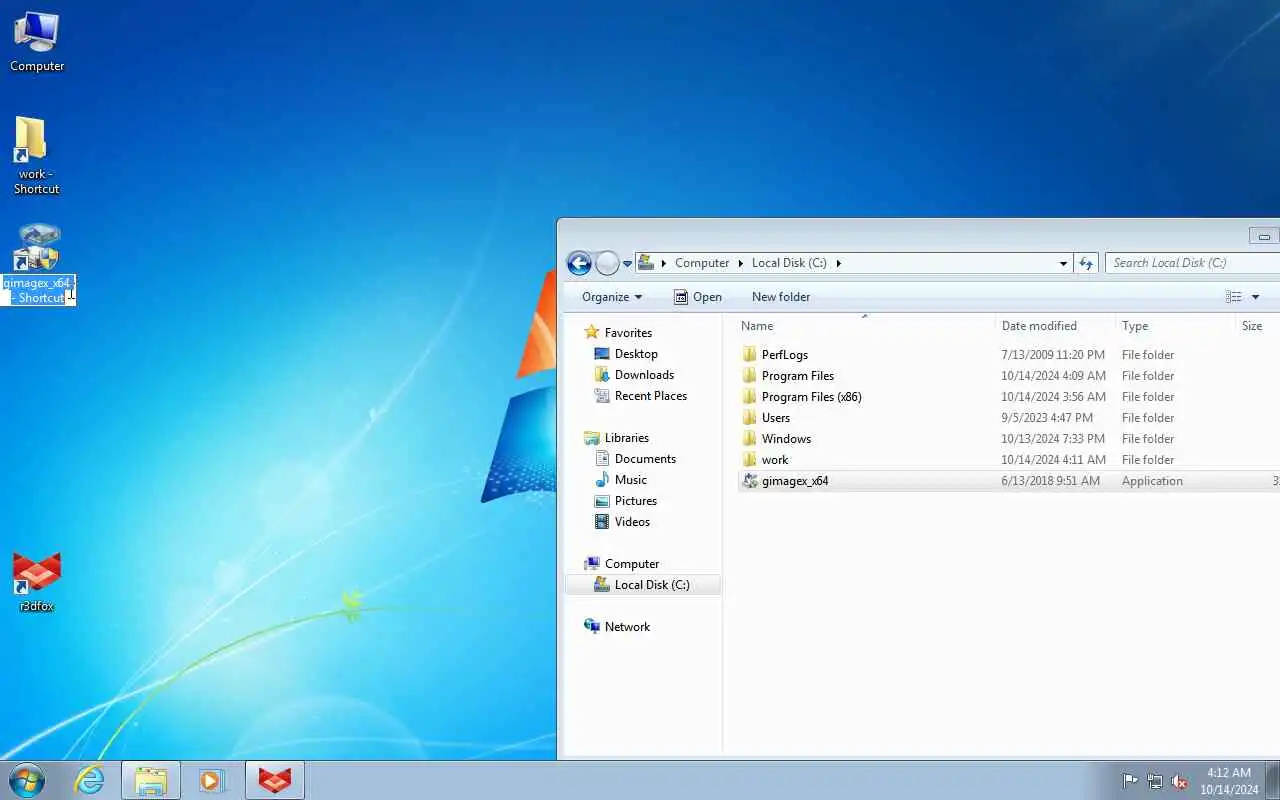This screenshot has height=800, width=1280.
Task: Click Local Disk (C:) in address breadcrumb
Action: (789, 263)
